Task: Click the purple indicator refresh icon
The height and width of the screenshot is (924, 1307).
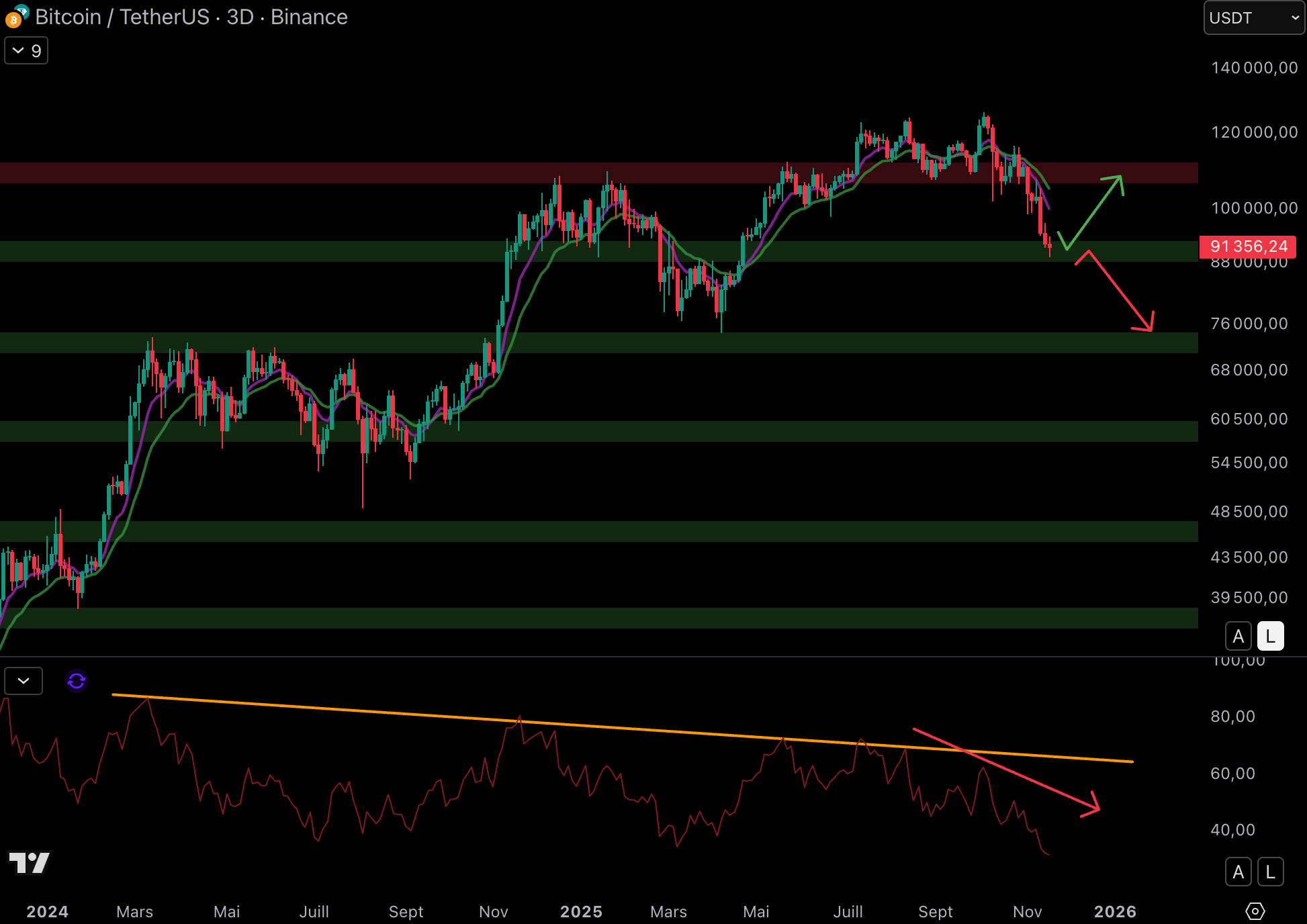Action: point(77,681)
